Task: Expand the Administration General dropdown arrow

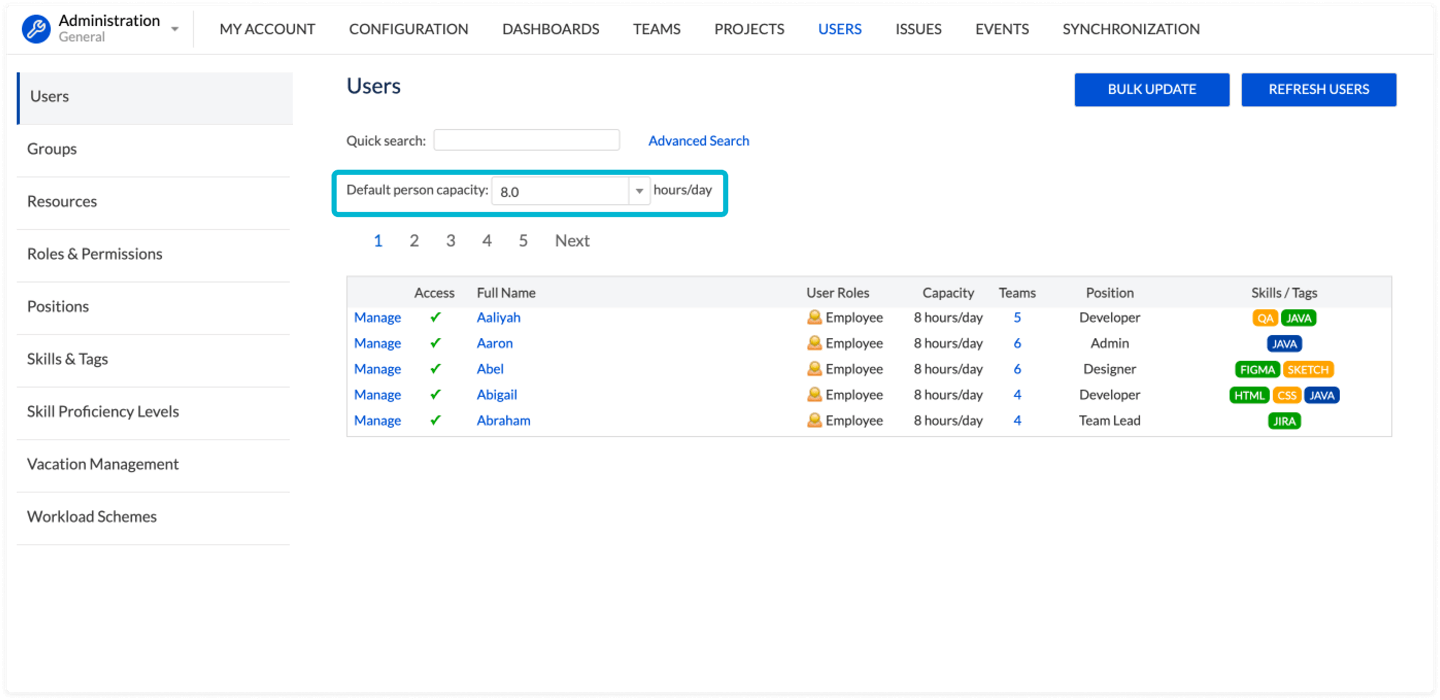Action: pos(175,30)
